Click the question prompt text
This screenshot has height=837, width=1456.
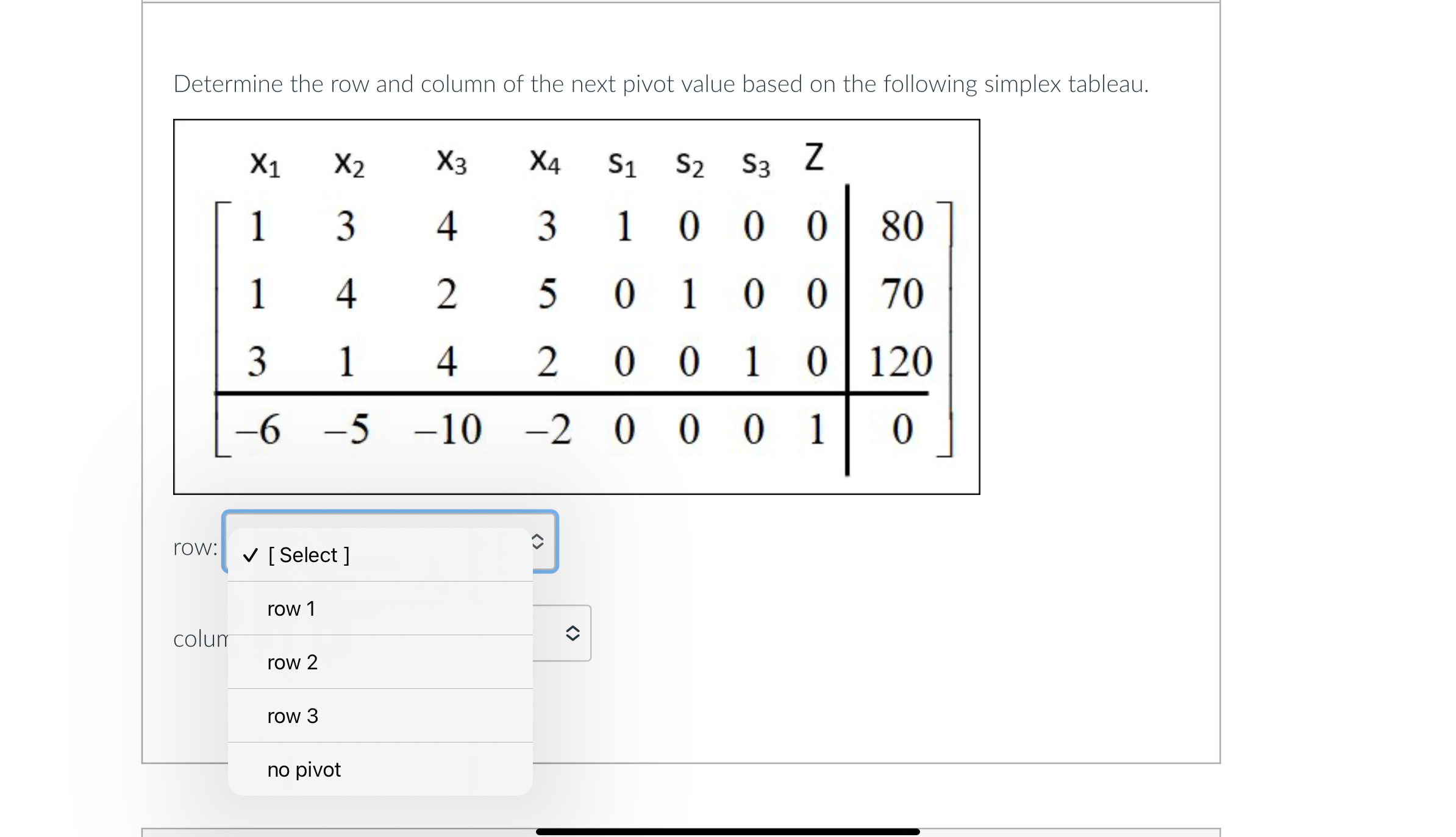[x=660, y=84]
